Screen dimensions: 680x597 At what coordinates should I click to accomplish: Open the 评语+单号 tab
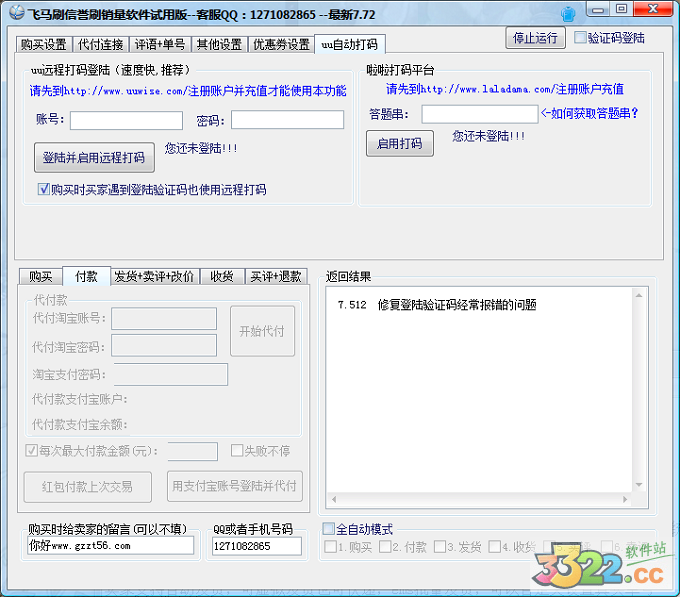160,44
